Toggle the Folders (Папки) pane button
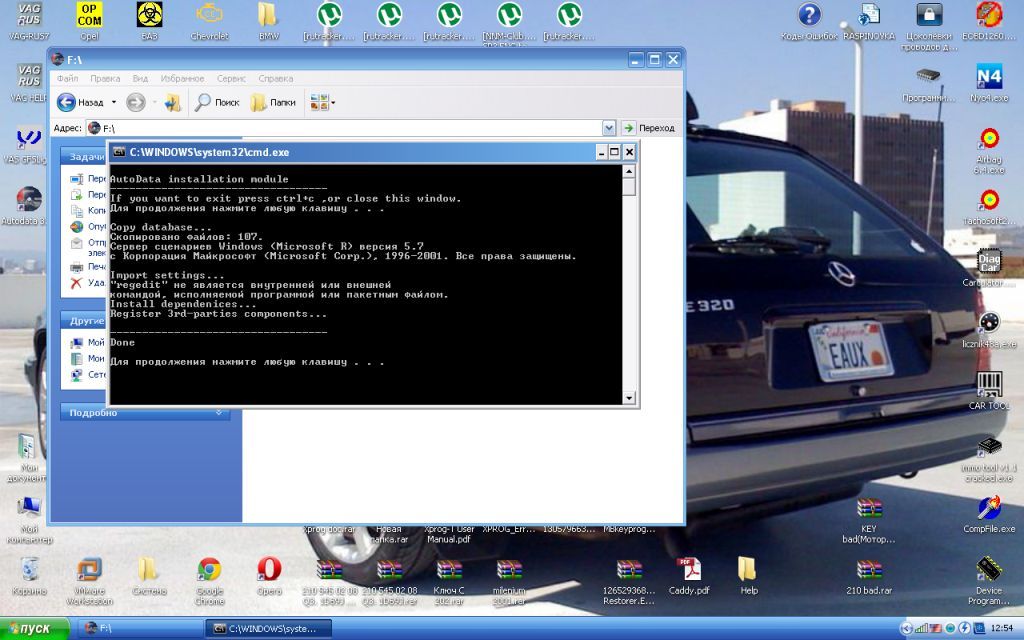 (x=273, y=102)
